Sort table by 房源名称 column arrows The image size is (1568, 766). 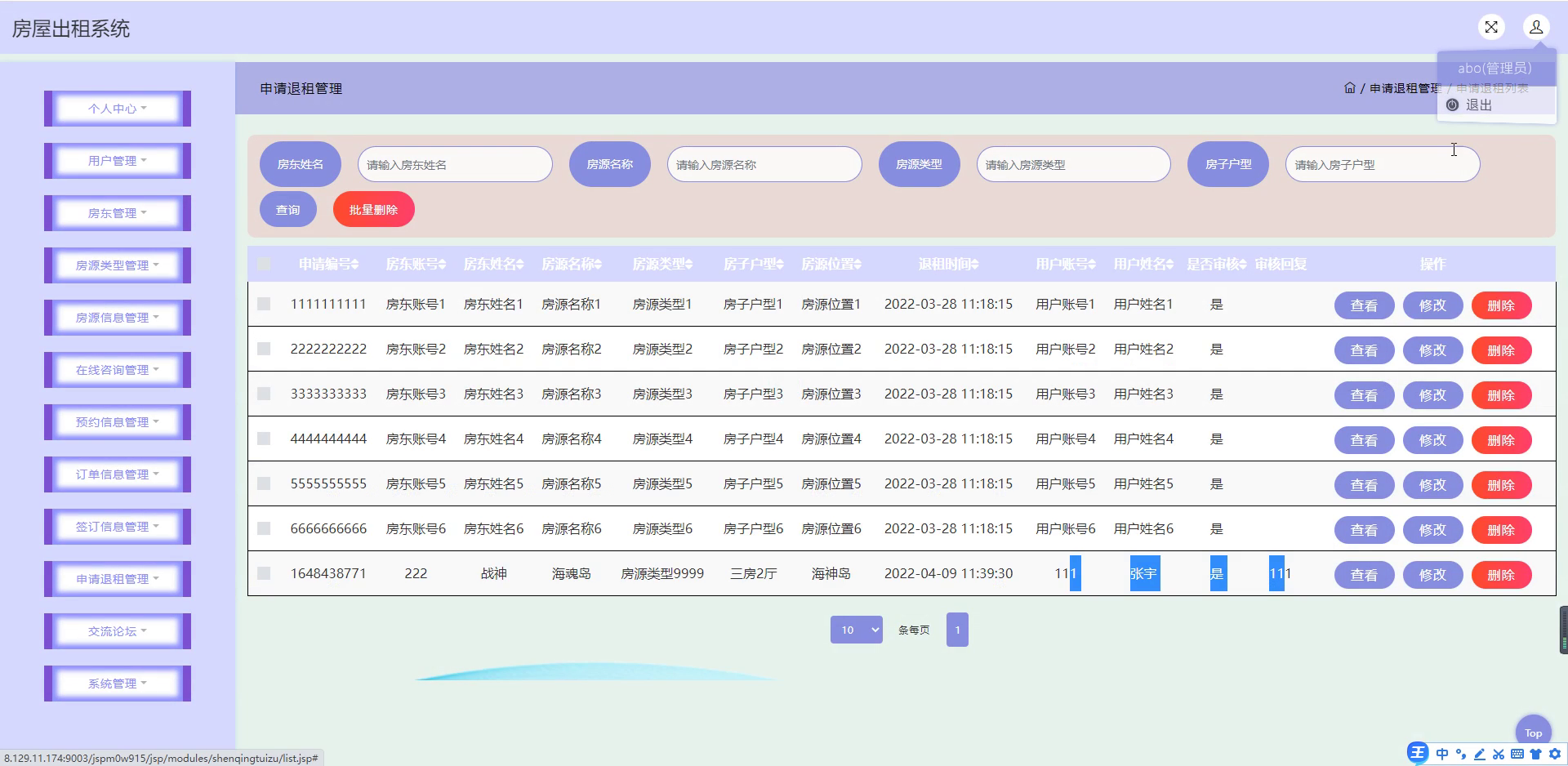[598, 265]
